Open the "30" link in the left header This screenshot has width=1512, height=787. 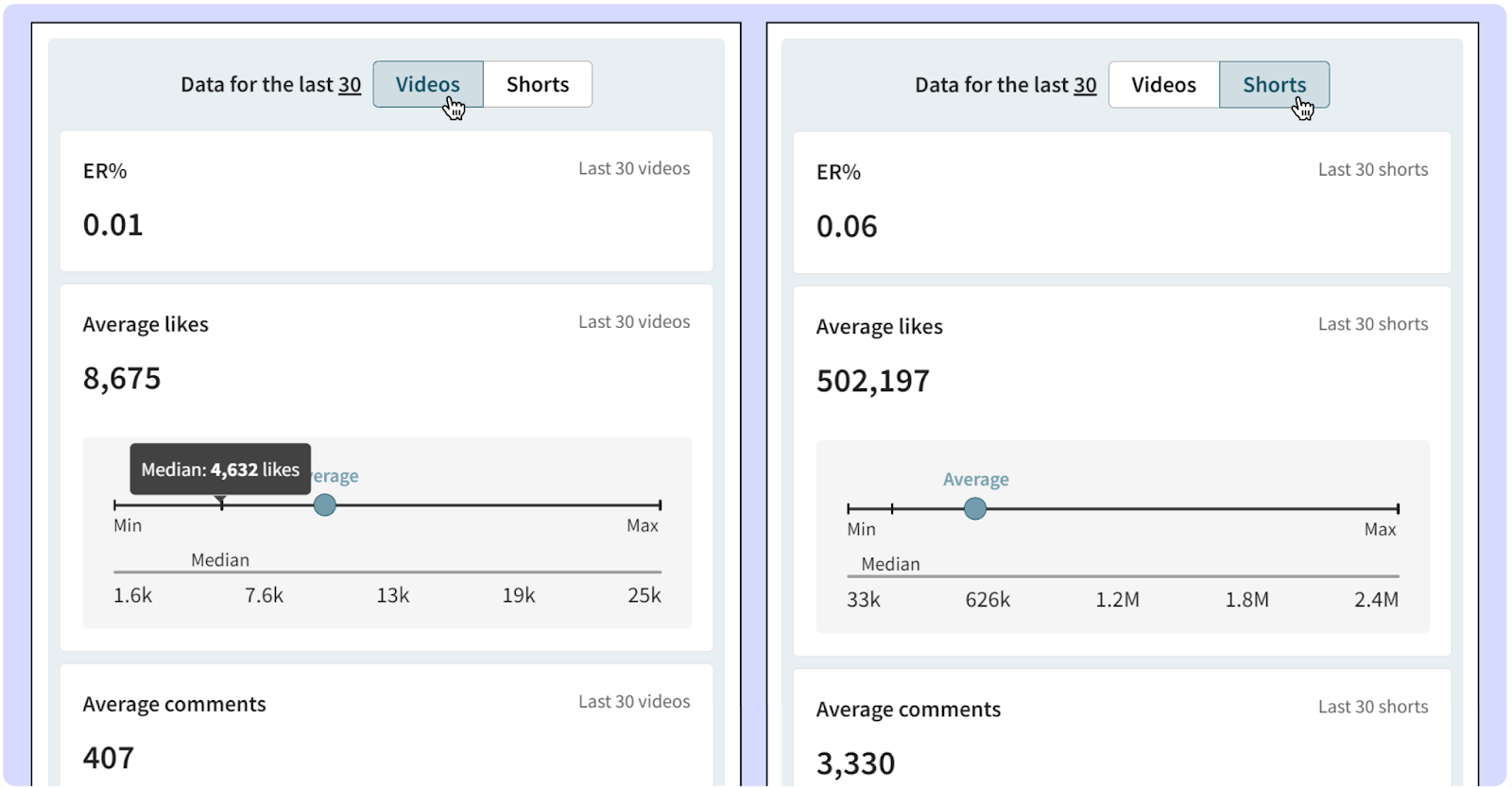tap(350, 84)
